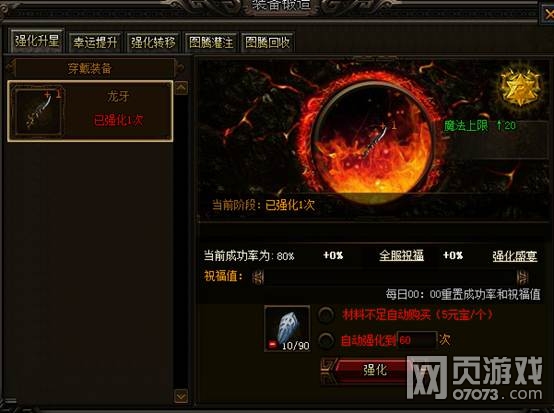Click the right ornament of the blessing bar
This screenshot has width=554, height=413.
[x=523, y=277]
